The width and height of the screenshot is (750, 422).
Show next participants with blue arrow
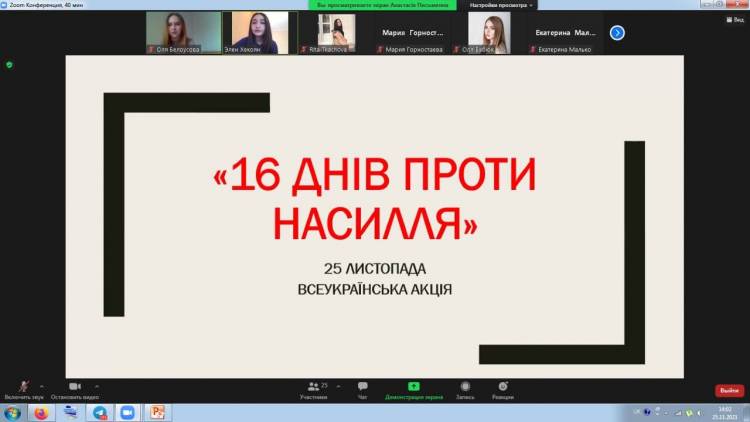617,33
